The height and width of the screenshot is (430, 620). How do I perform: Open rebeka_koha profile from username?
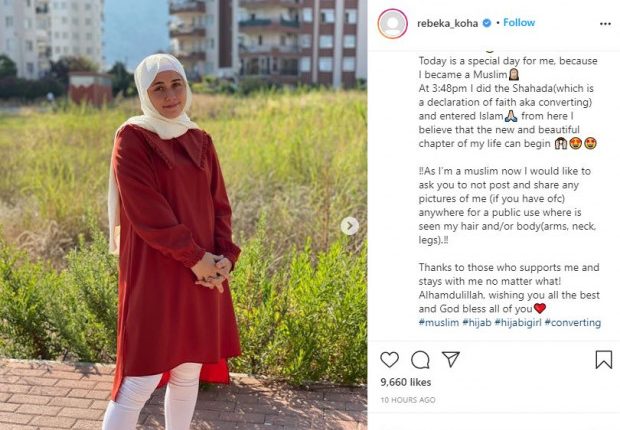pos(447,23)
